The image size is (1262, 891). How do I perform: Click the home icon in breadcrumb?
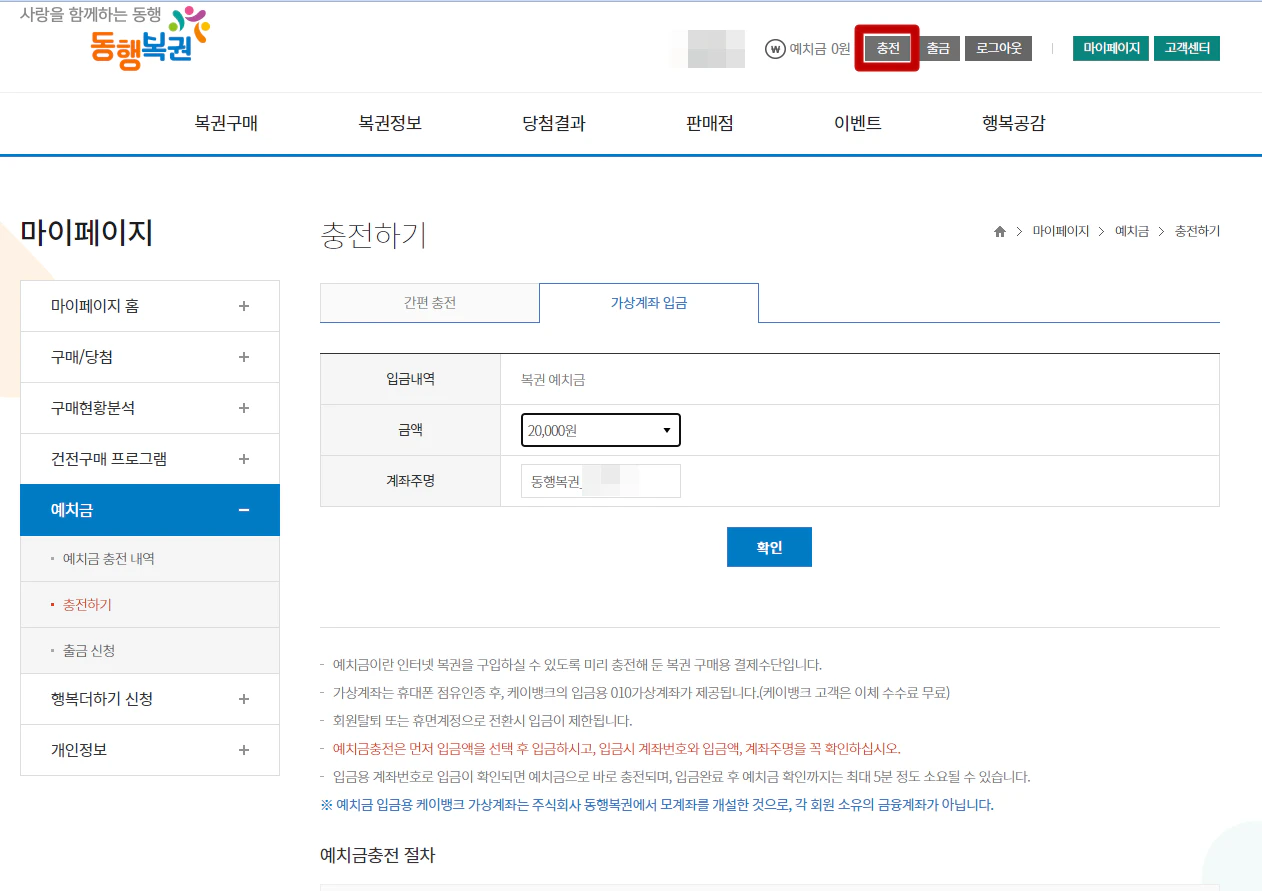tap(999, 230)
